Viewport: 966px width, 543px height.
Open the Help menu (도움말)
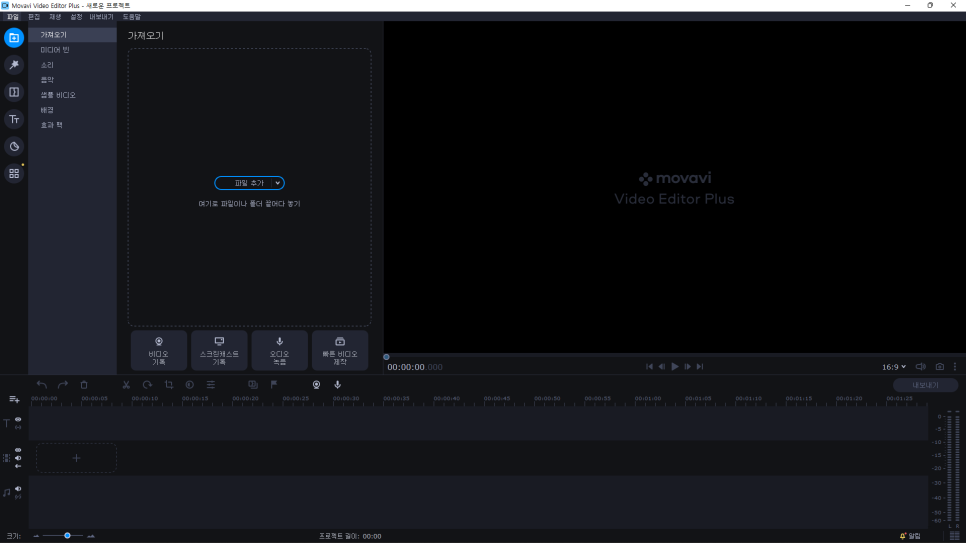point(131,17)
